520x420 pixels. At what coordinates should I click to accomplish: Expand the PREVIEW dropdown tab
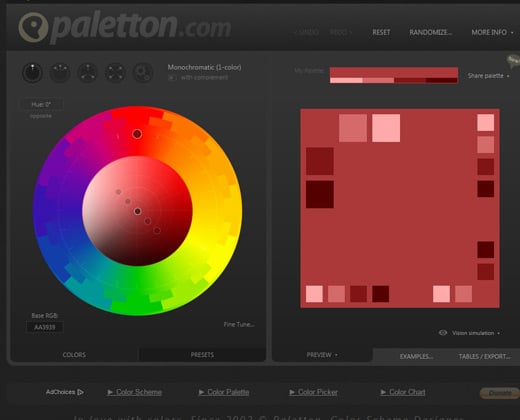[322, 355]
